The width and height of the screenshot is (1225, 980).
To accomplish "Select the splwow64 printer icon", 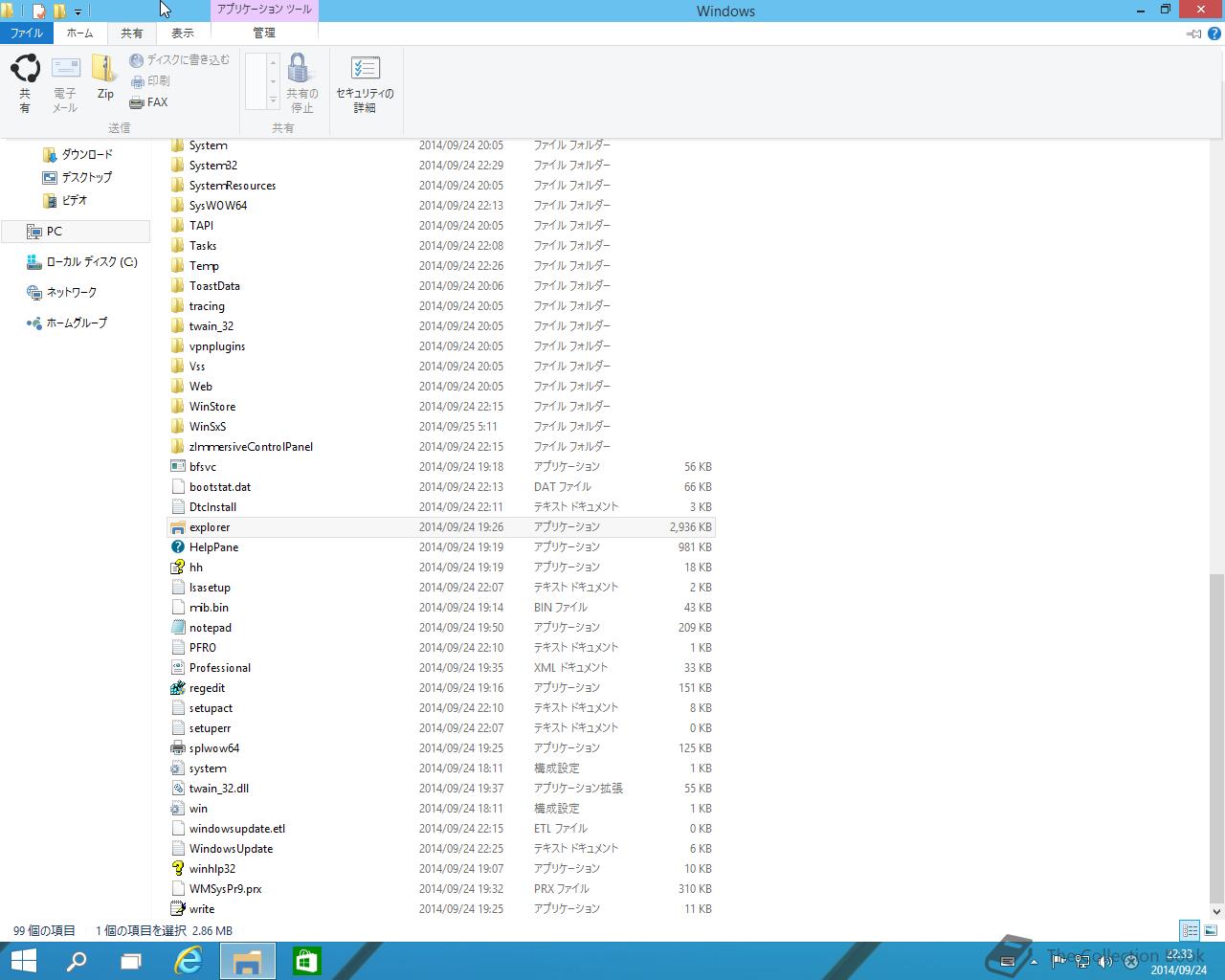I will point(177,748).
